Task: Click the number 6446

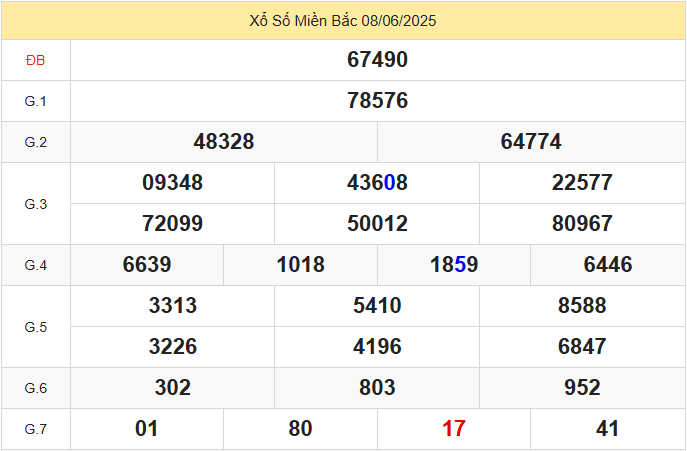Action: pyautogui.click(x=608, y=264)
